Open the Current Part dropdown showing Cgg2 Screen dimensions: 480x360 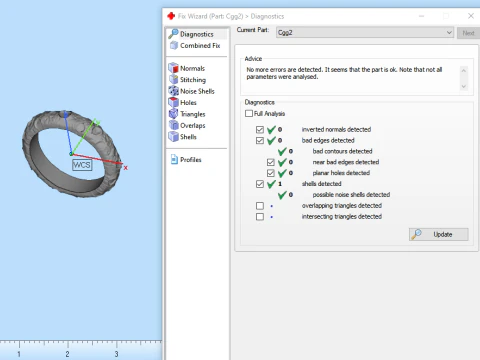coord(365,32)
